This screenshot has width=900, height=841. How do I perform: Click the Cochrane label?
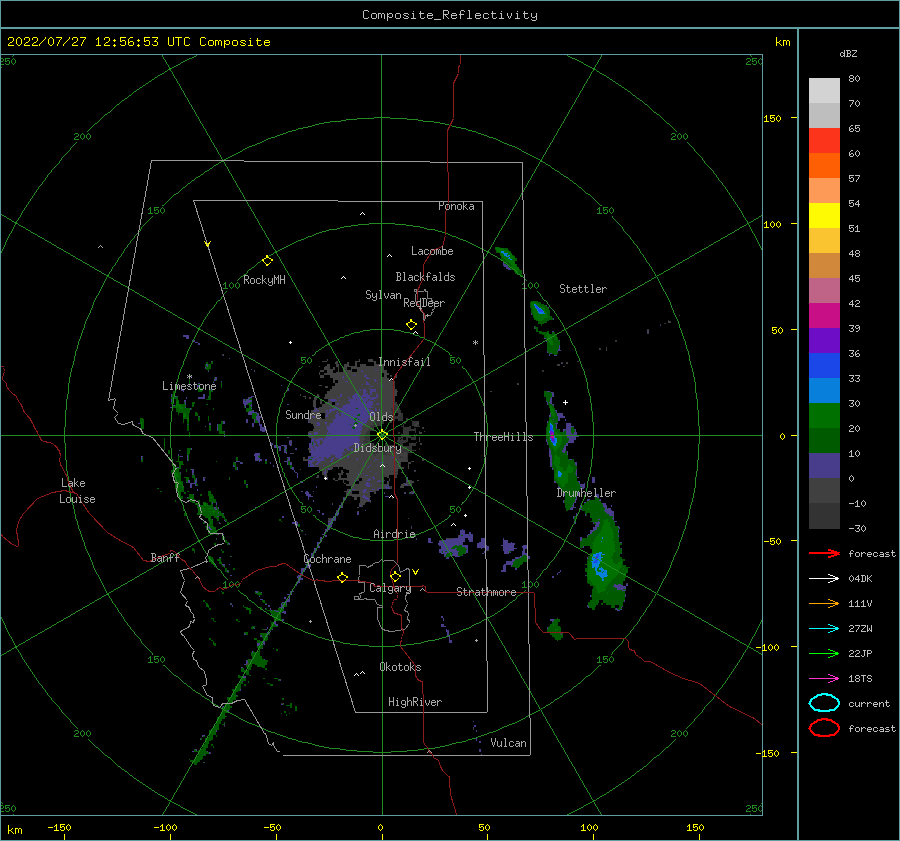click(x=327, y=559)
